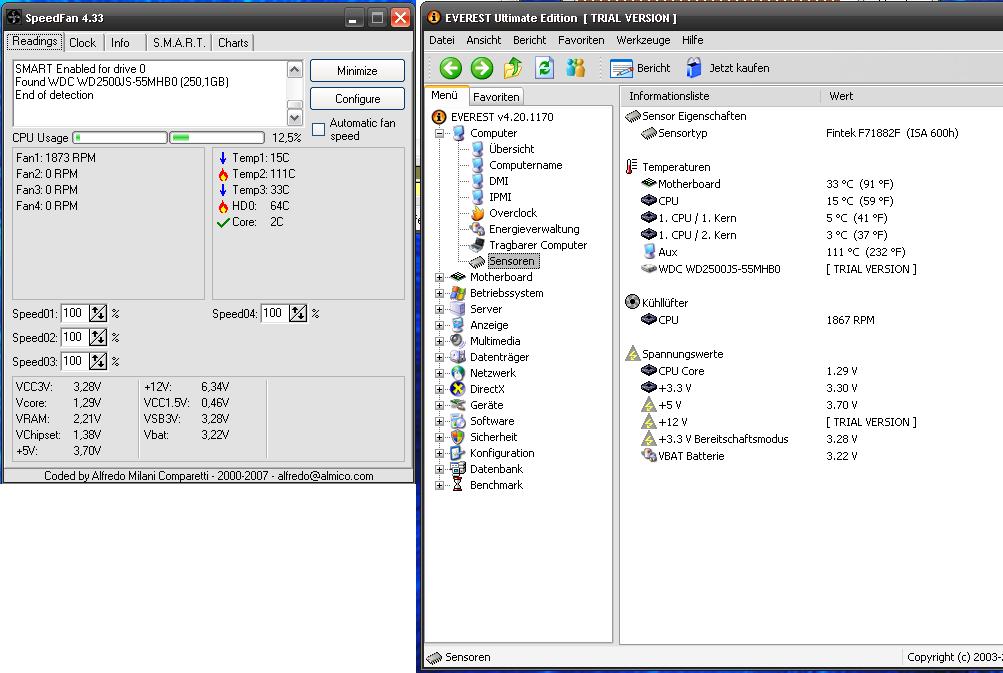The width and height of the screenshot is (1003, 673).
Task: Expand the Konfiguration tree node
Action: (439, 453)
